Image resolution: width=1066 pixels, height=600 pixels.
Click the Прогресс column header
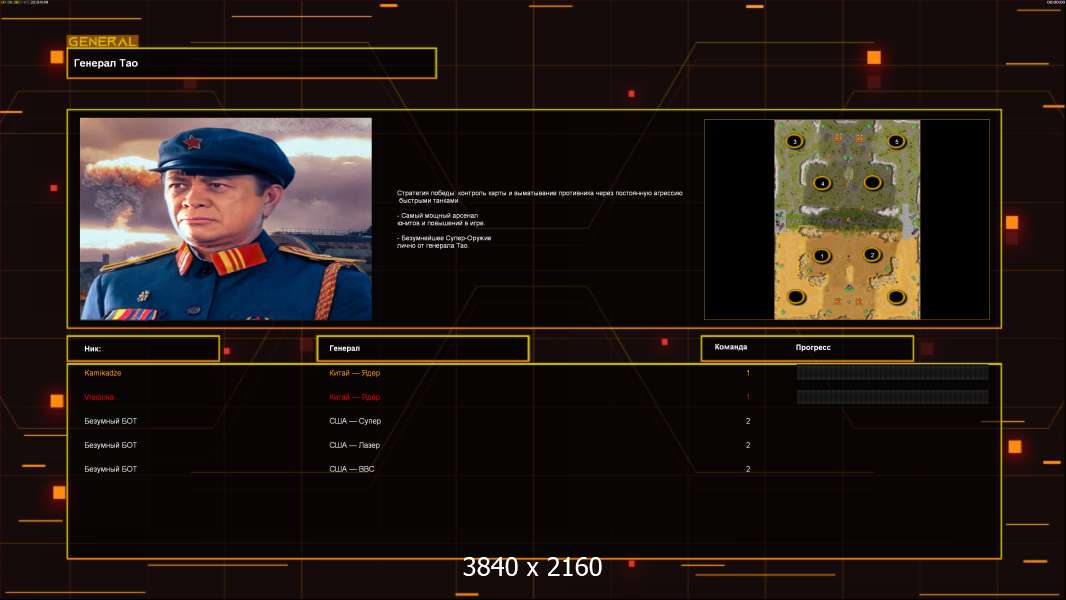pyautogui.click(x=813, y=347)
